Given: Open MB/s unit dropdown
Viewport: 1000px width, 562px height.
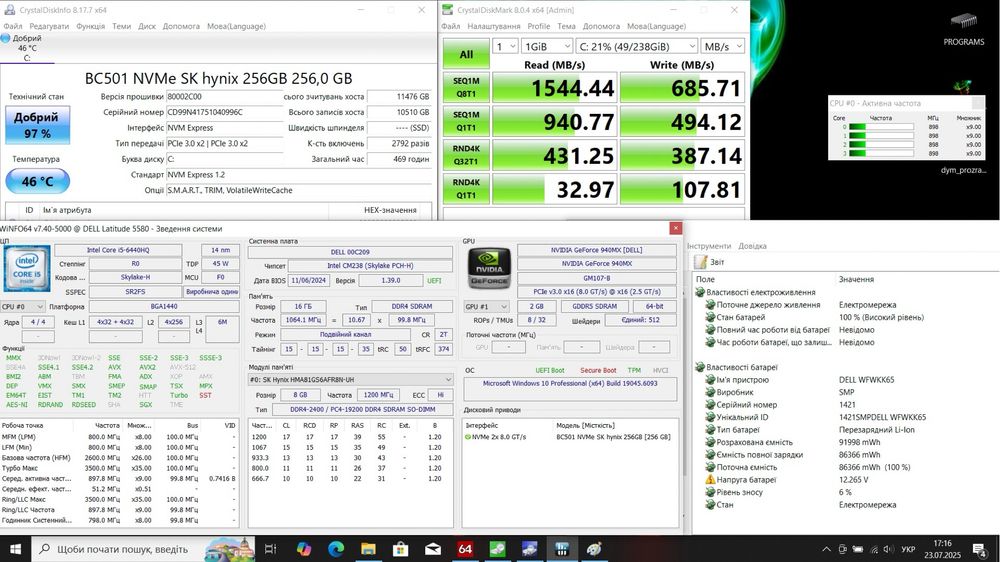Looking at the screenshot, I should (723, 47).
